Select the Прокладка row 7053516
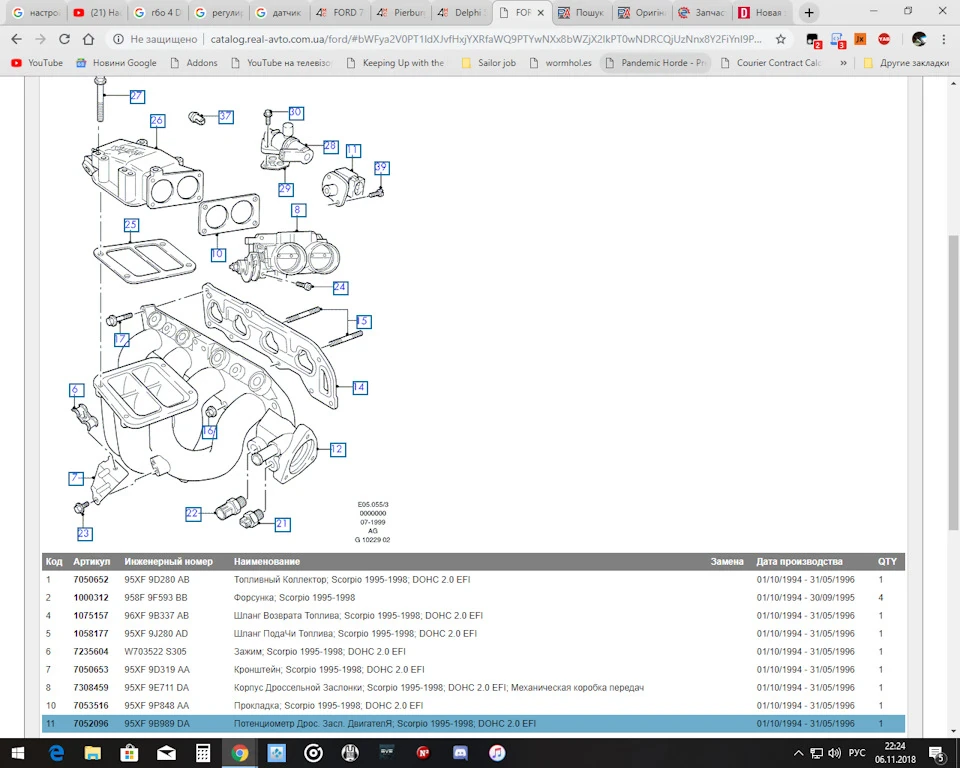Viewport: 960px width, 768px height. click(x=473, y=706)
